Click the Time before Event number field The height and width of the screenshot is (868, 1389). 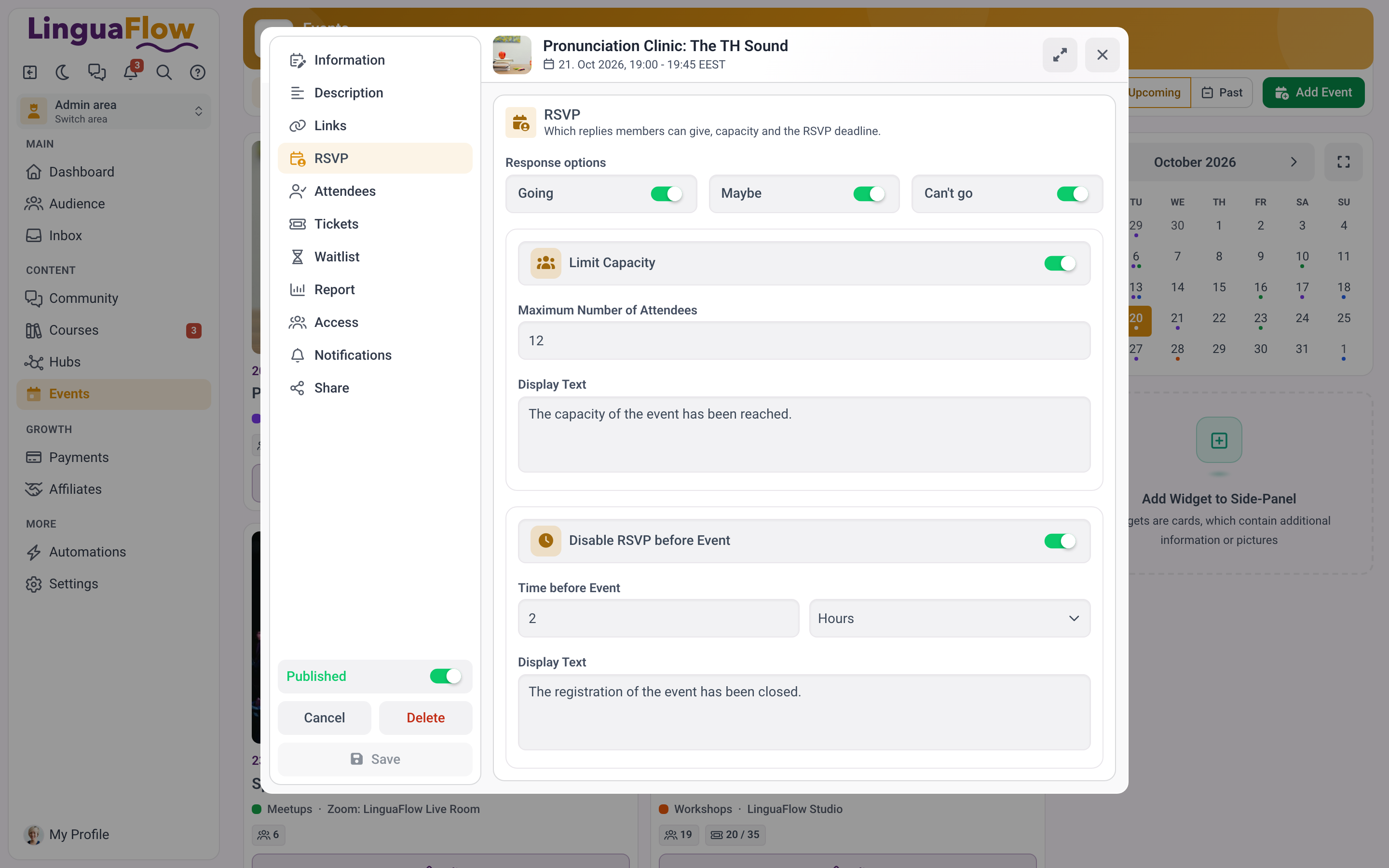click(x=658, y=618)
